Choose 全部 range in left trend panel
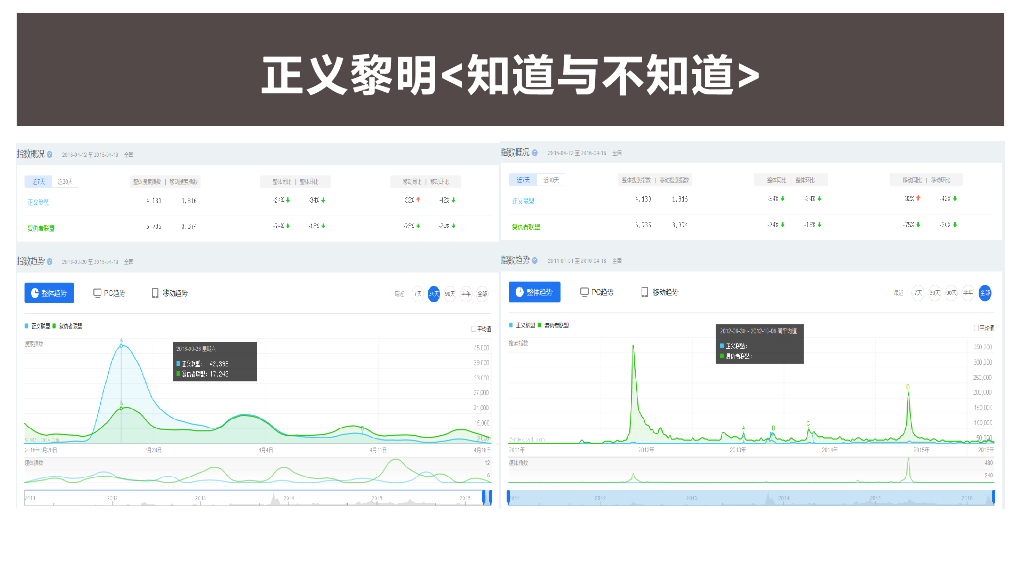Viewport: 1024px width, 576px height. (482, 294)
